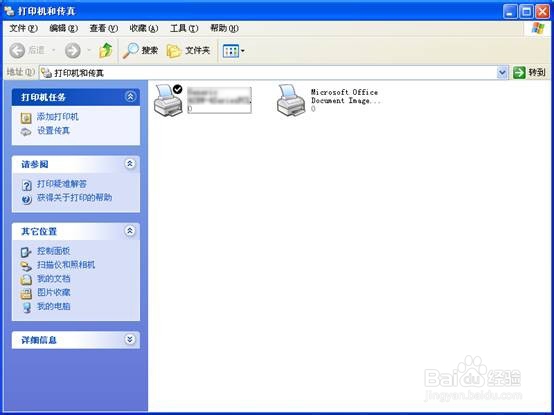
Task: Click the Microsoft Office Document Image label
Action: [x=346, y=96]
